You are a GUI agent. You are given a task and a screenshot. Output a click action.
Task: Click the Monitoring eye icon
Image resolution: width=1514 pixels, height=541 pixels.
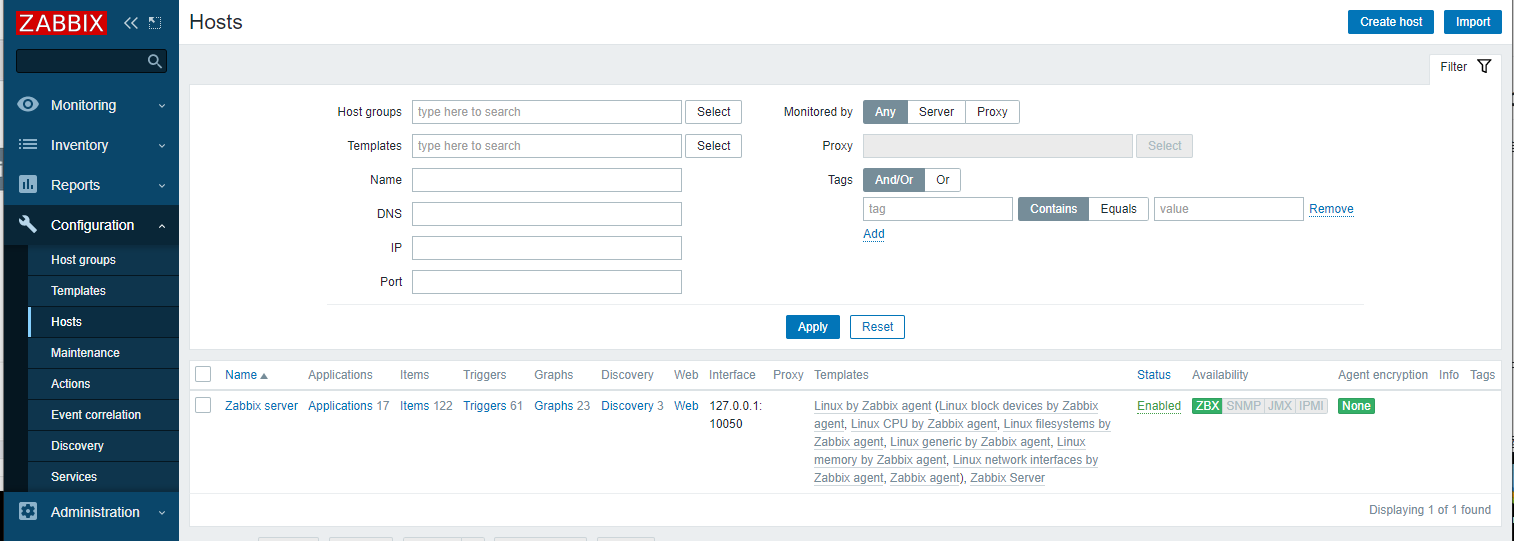click(x=28, y=105)
